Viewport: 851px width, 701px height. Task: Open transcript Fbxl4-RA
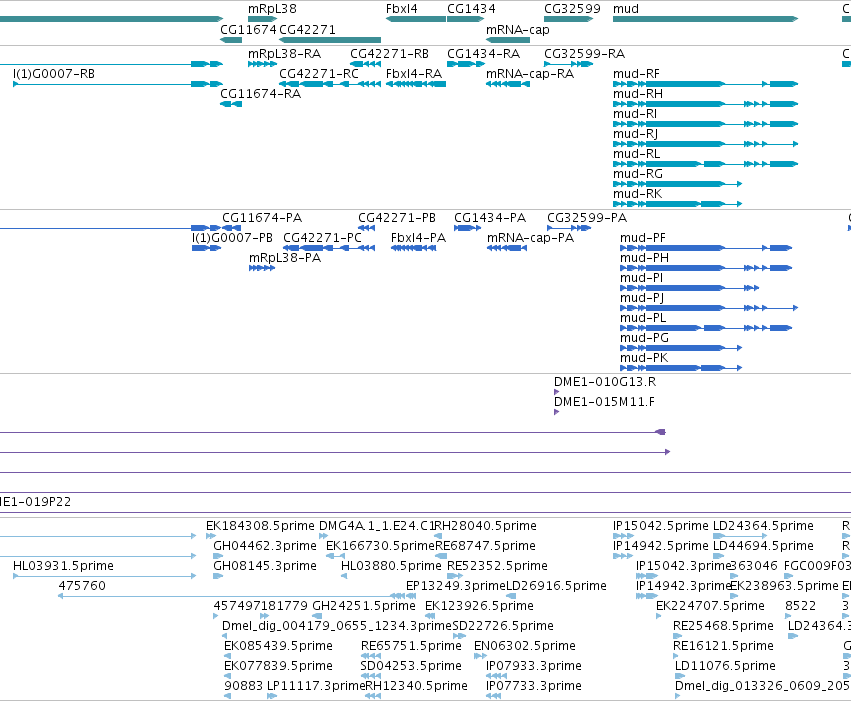tap(416, 84)
